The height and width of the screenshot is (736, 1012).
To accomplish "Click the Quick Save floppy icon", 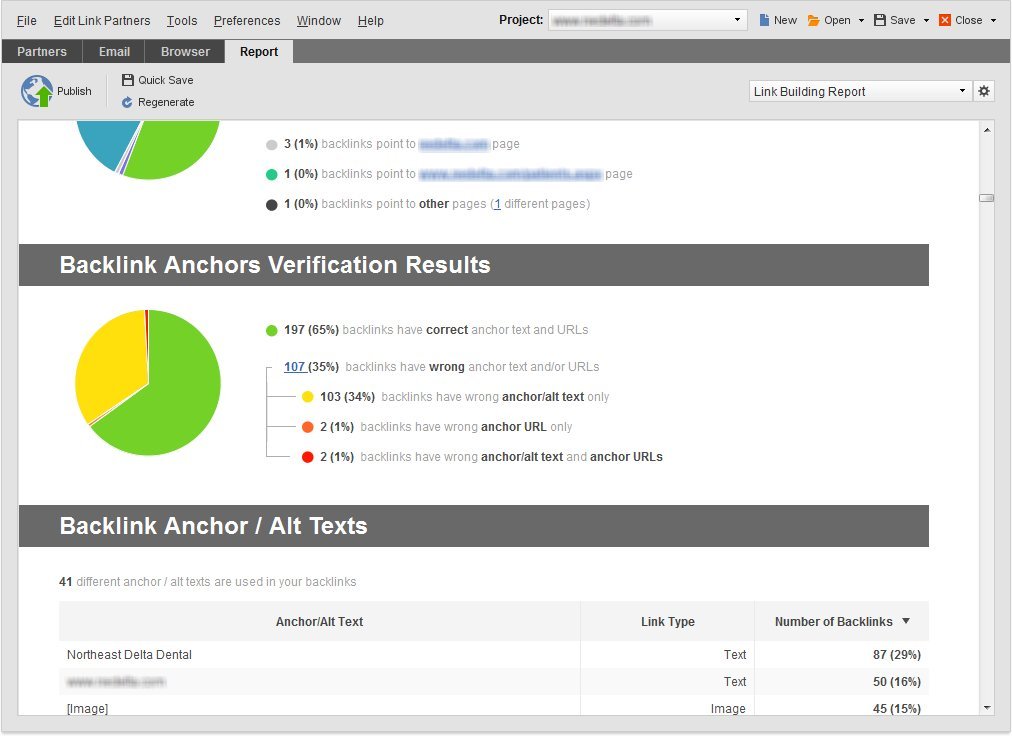I will [x=128, y=80].
